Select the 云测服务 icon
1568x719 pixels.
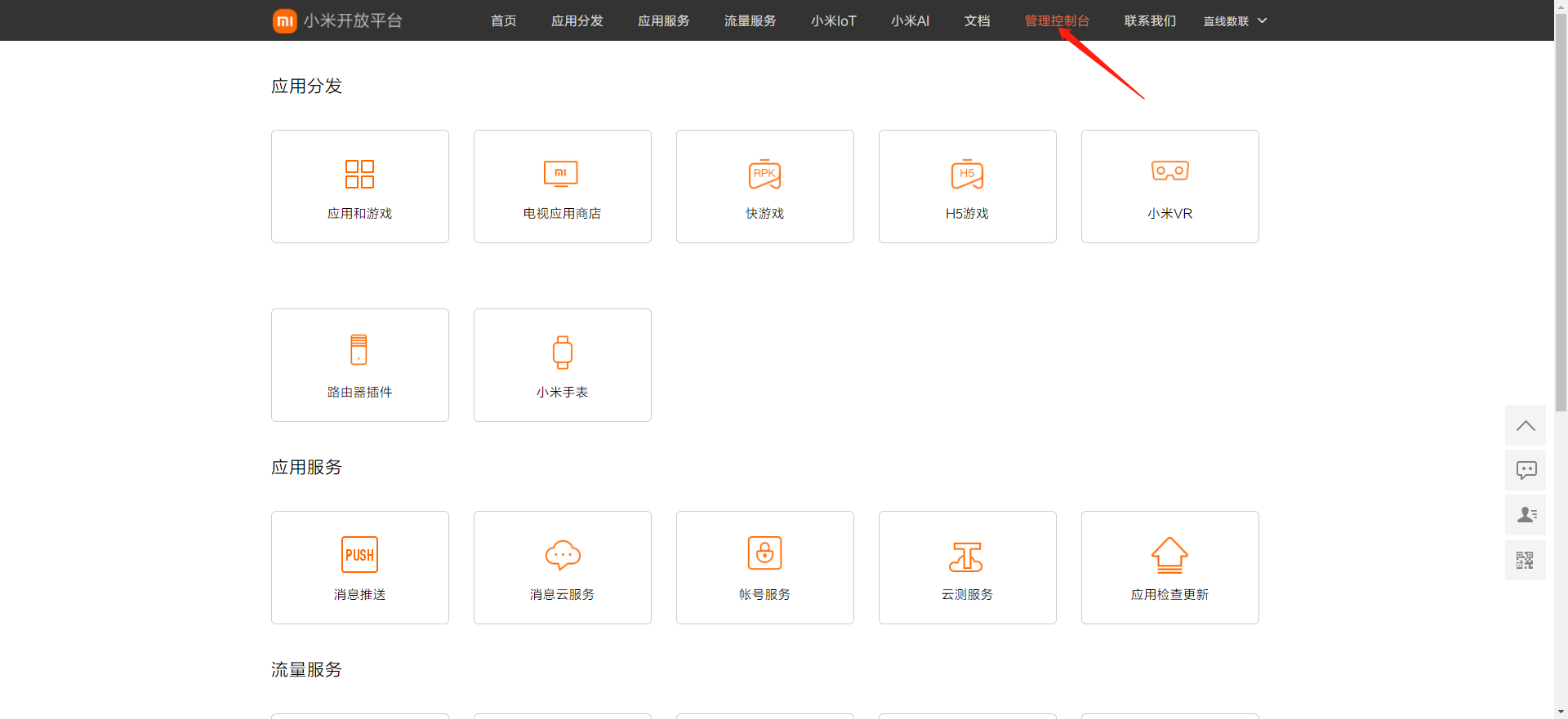click(966, 557)
